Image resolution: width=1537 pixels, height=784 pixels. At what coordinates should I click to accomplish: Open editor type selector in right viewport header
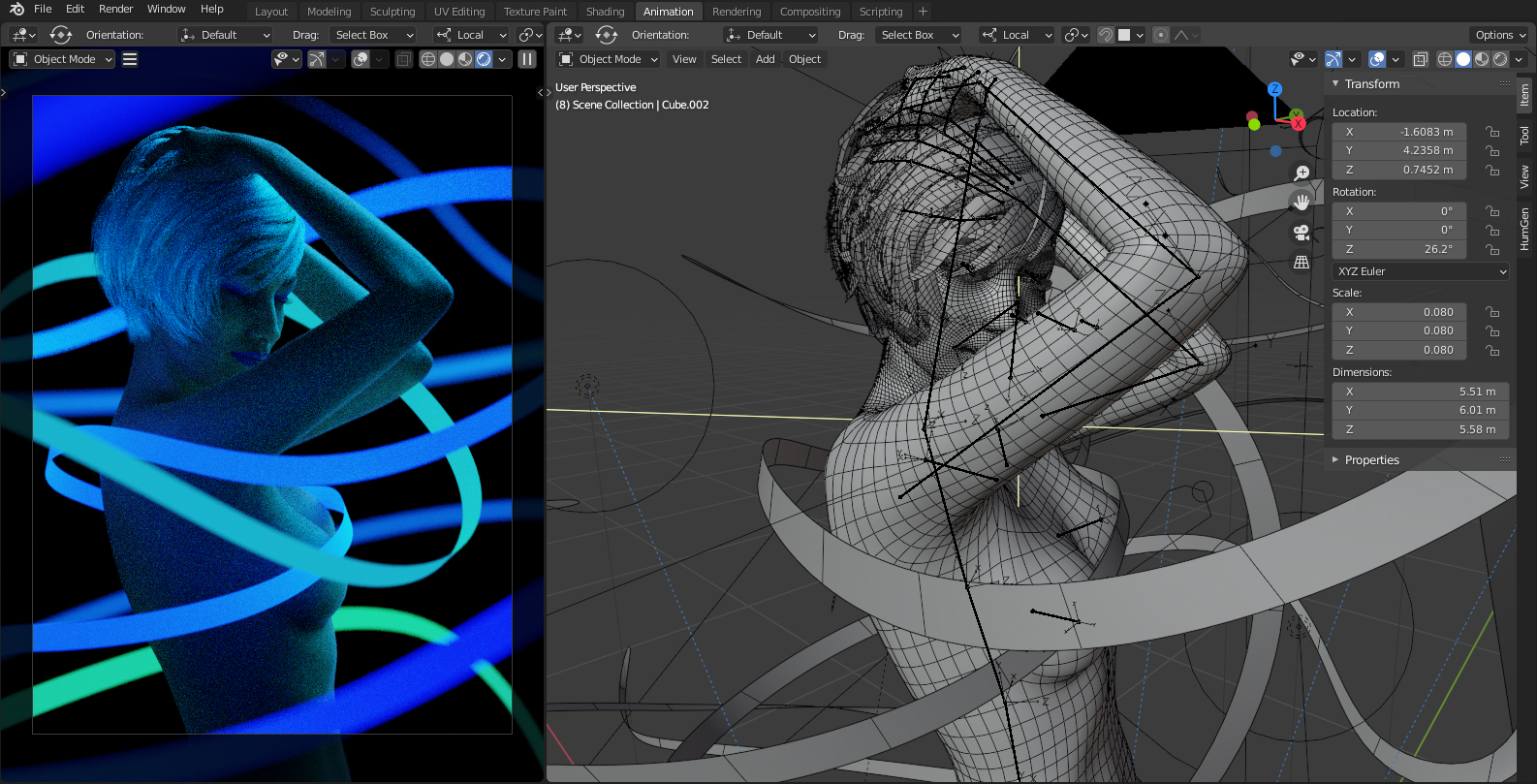(570, 35)
